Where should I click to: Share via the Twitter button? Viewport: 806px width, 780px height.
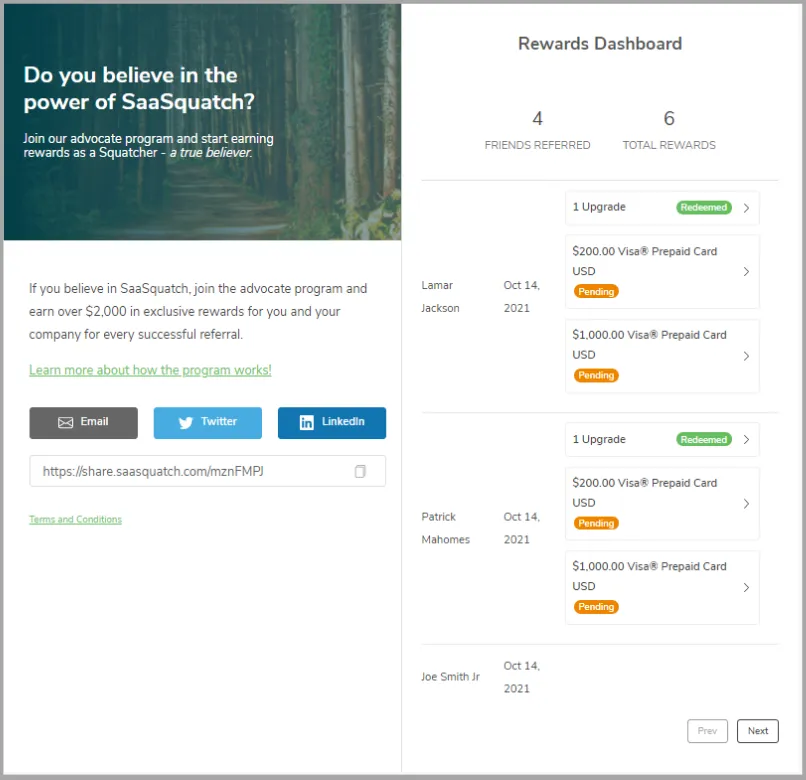click(x=208, y=423)
